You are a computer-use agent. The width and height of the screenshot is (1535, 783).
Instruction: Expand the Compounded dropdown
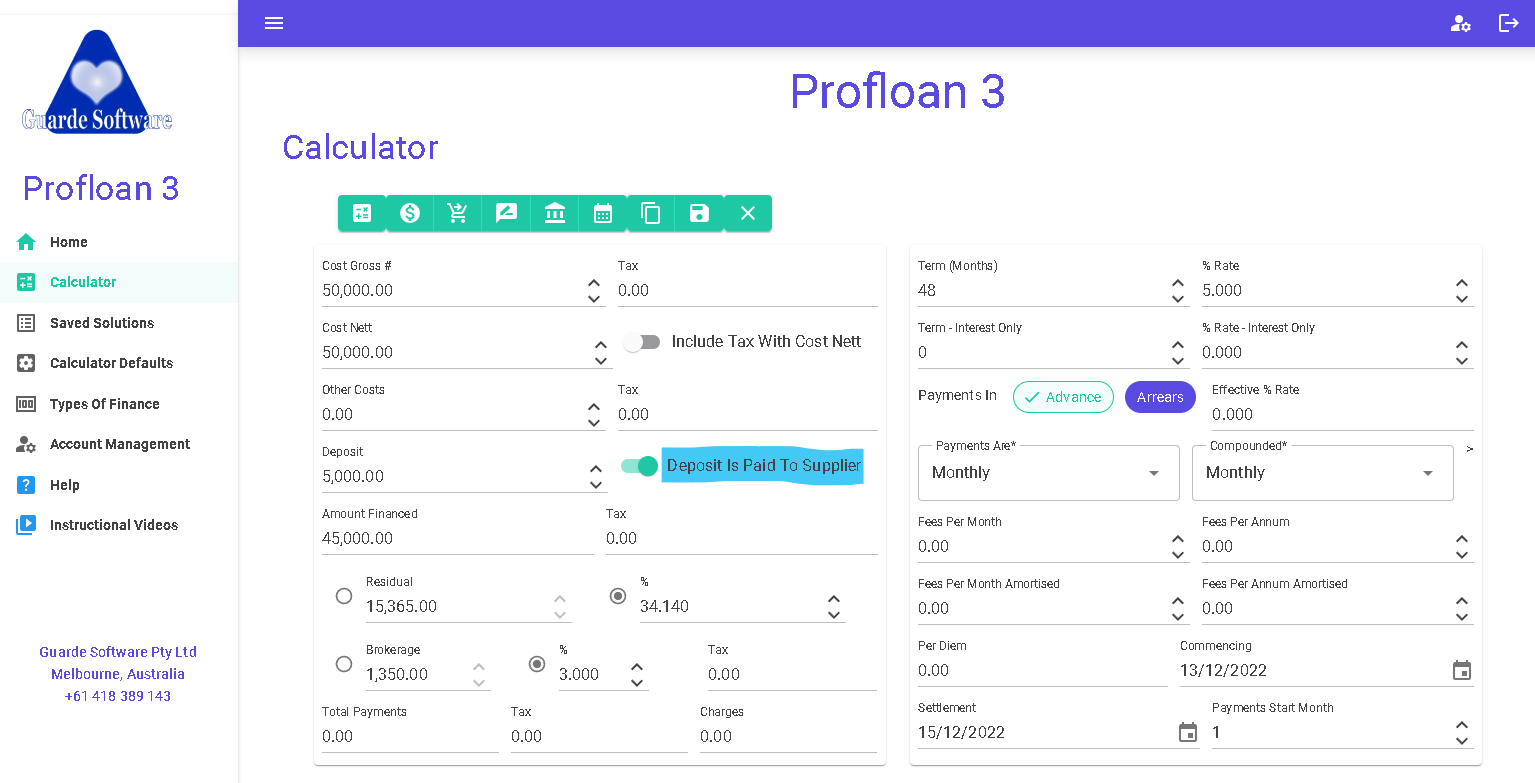1322,473
